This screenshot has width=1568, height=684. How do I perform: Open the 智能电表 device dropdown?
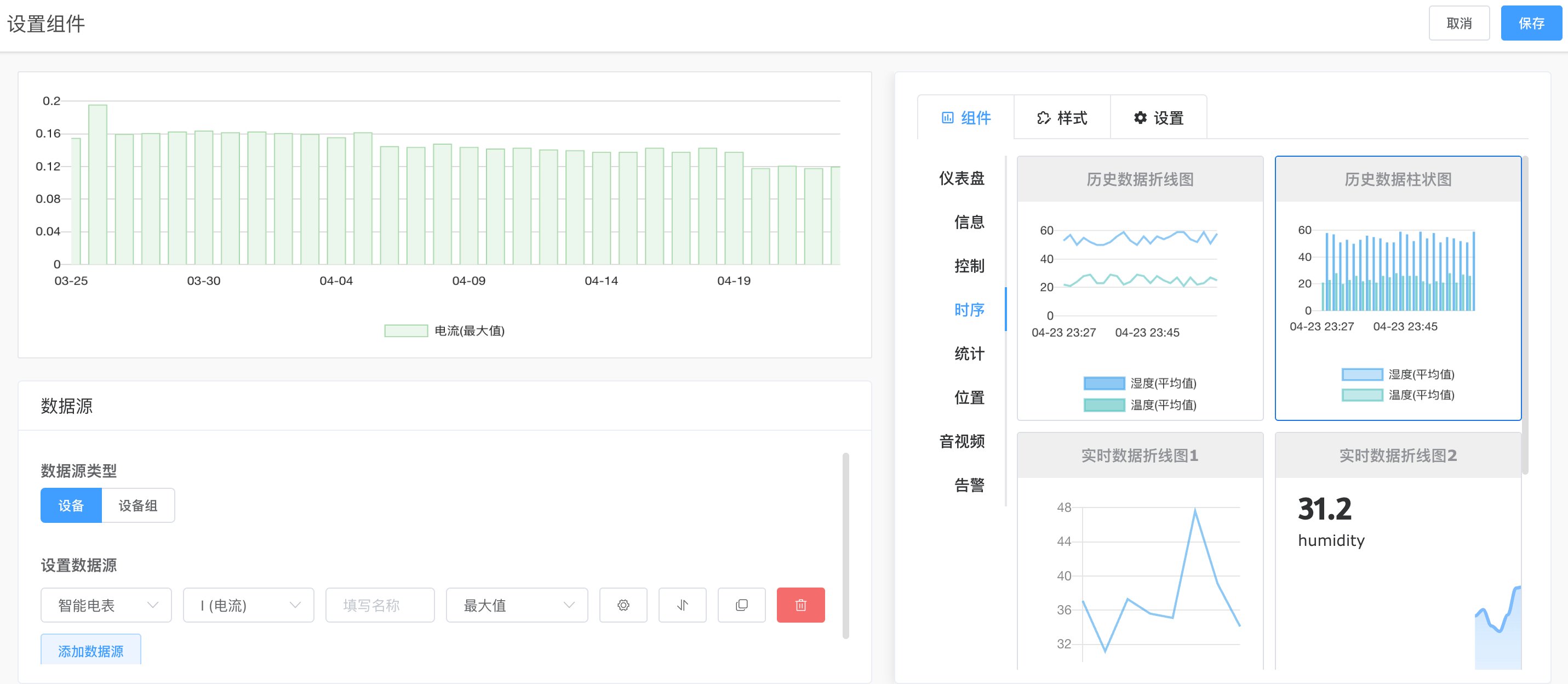pyautogui.click(x=106, y=605)
